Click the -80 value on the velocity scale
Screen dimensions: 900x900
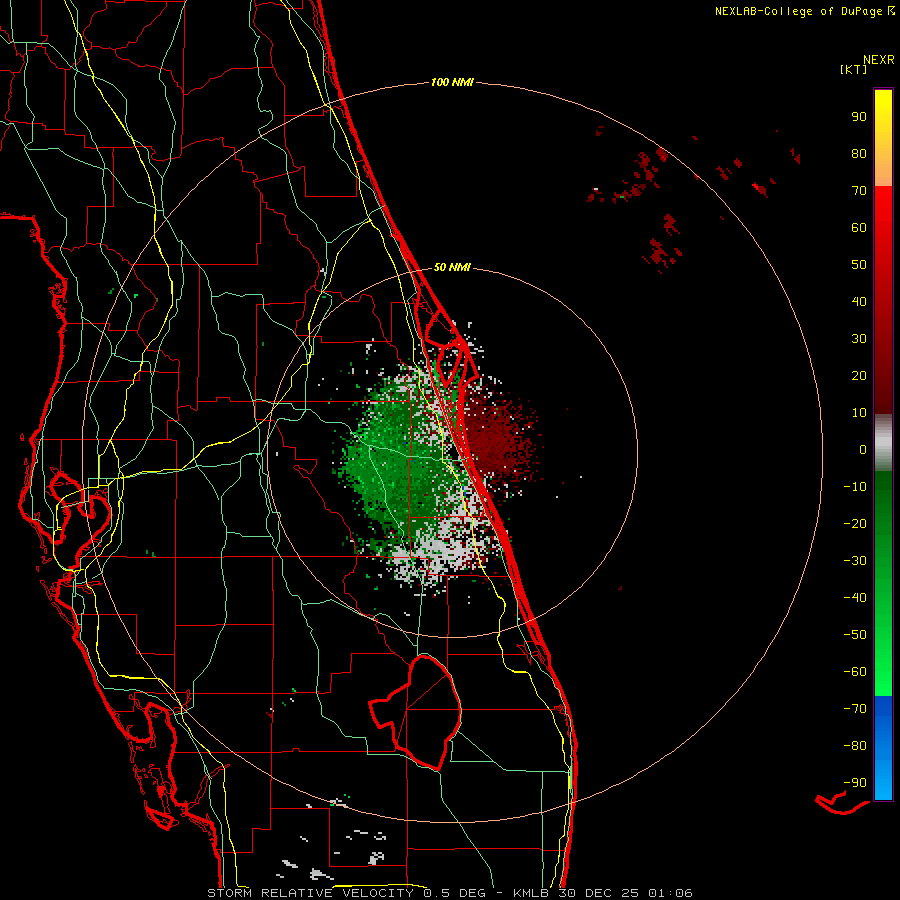coord(855,746)
